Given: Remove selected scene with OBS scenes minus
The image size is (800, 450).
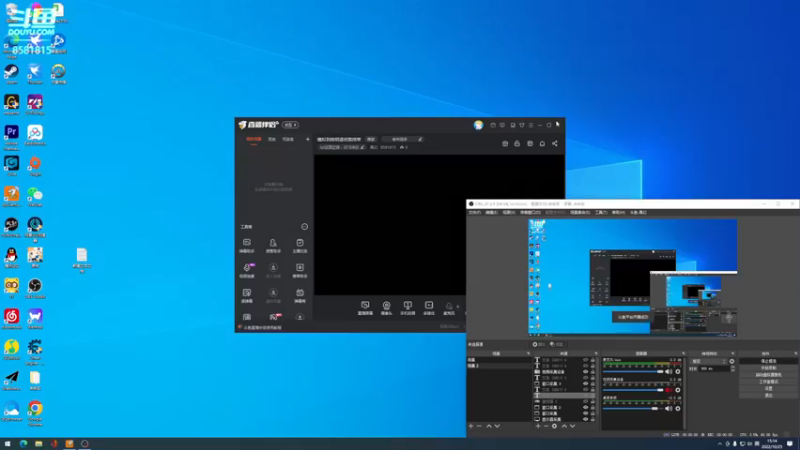Looking at the screenshot, I should point(479,426).
